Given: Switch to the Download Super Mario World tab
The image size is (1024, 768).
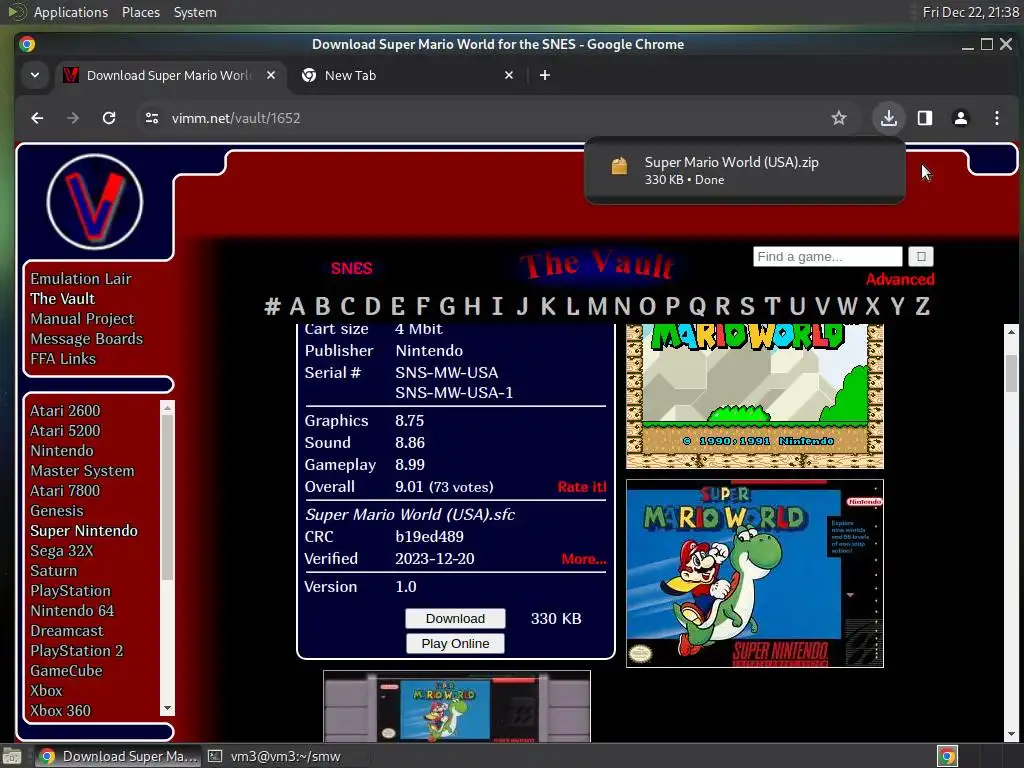Looking at the screenshot, I should point(170,75).
